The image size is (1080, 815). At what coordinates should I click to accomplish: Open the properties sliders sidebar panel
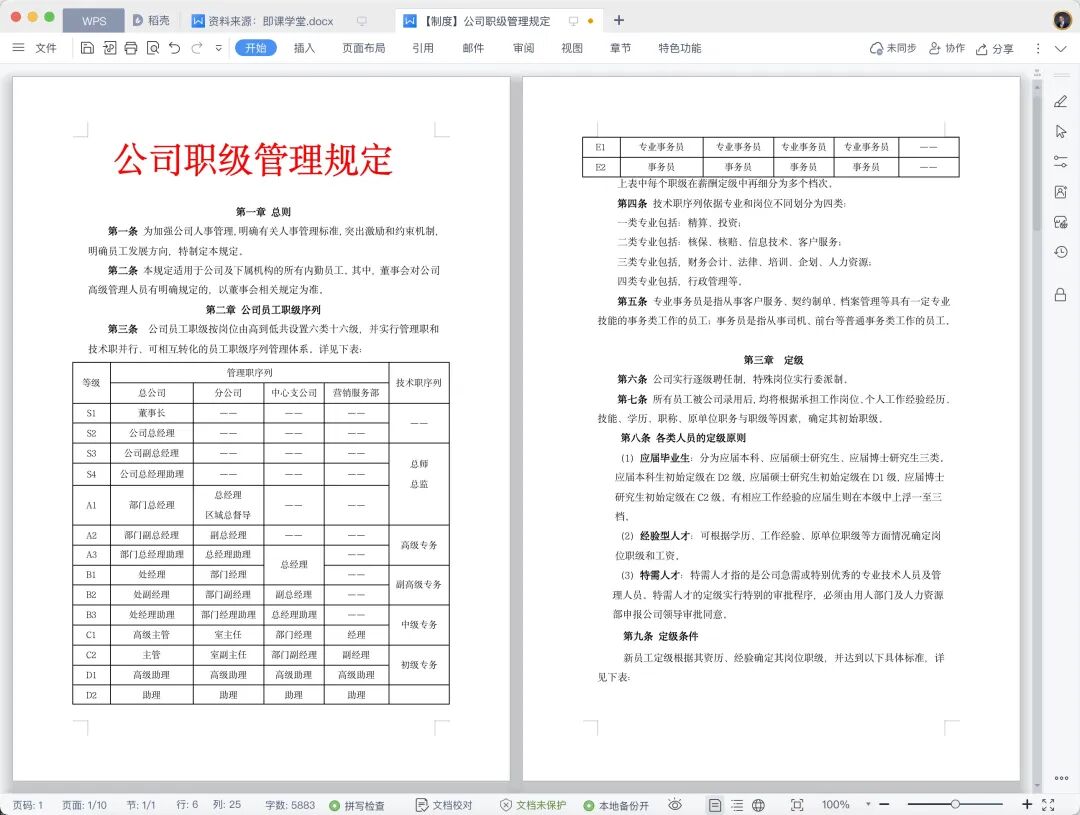[x=1061, y=162]
